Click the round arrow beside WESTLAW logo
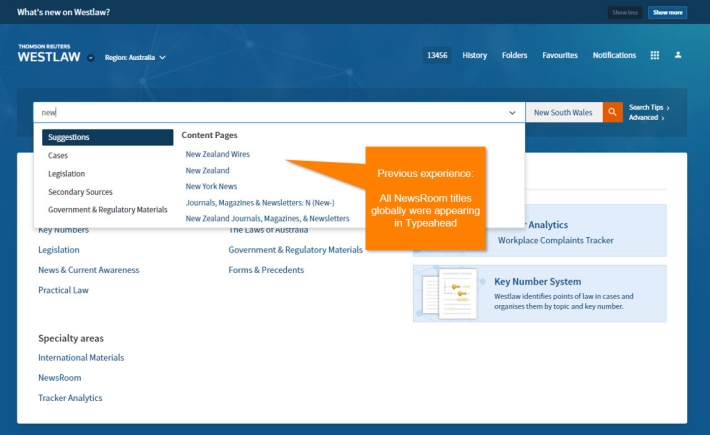Image resolution: width=710 pixels, height=435 pixels. click(x=91, y=58)
